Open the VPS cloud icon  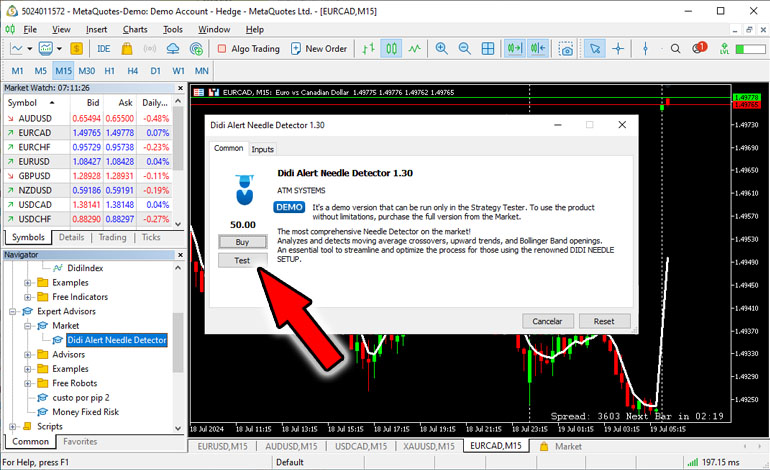pyautogui.click(x=173, y=49)
